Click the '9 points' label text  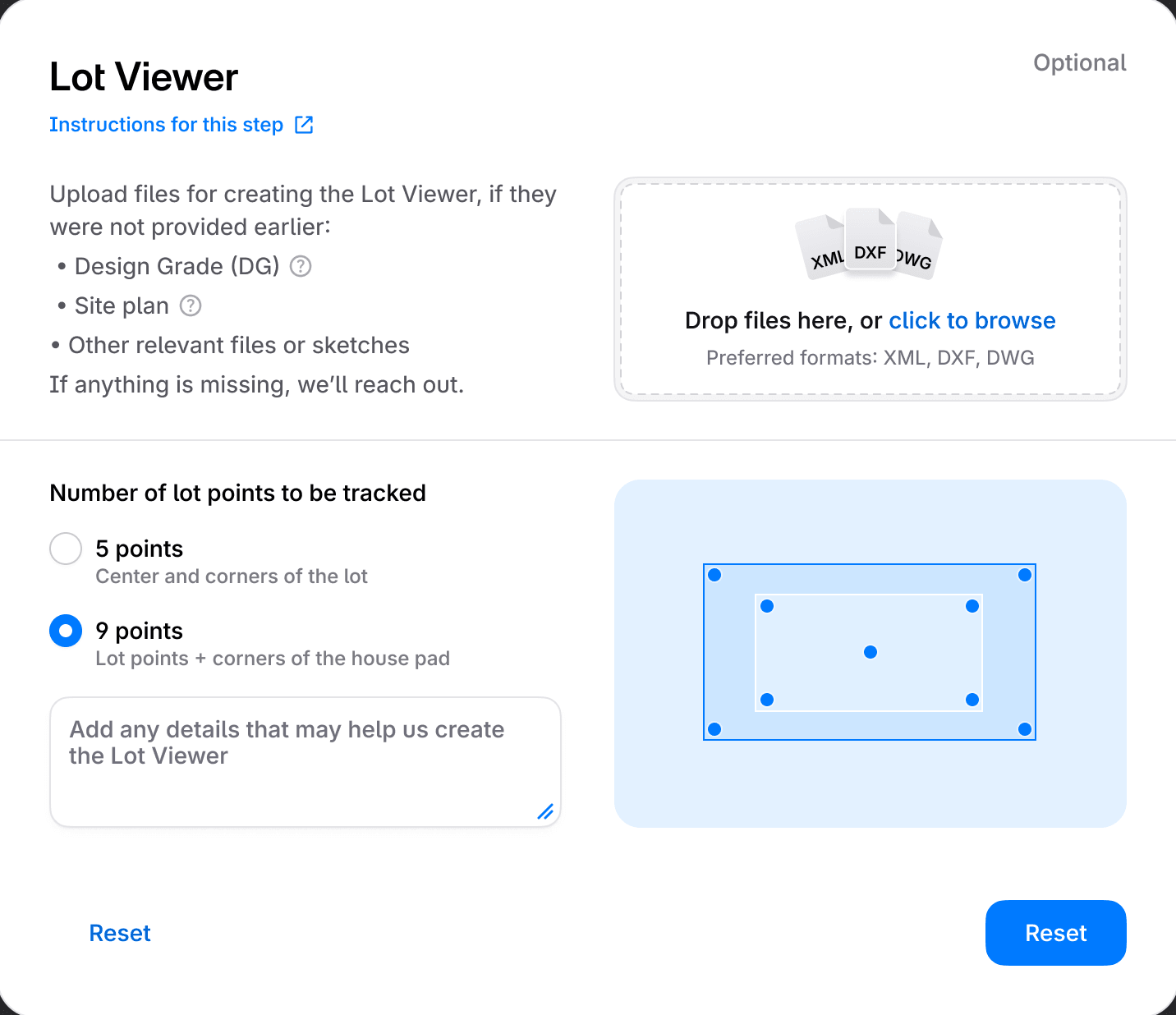[x=139, y=631]
